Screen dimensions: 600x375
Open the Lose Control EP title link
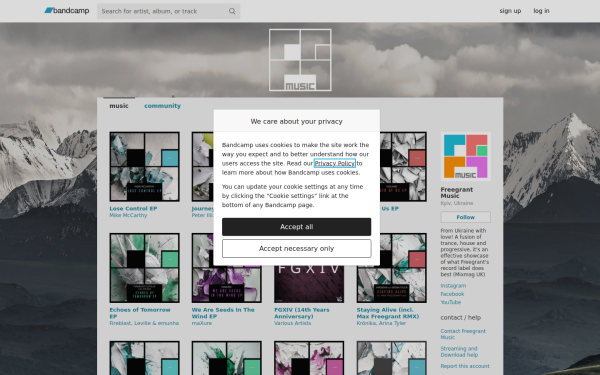point(133,209)
